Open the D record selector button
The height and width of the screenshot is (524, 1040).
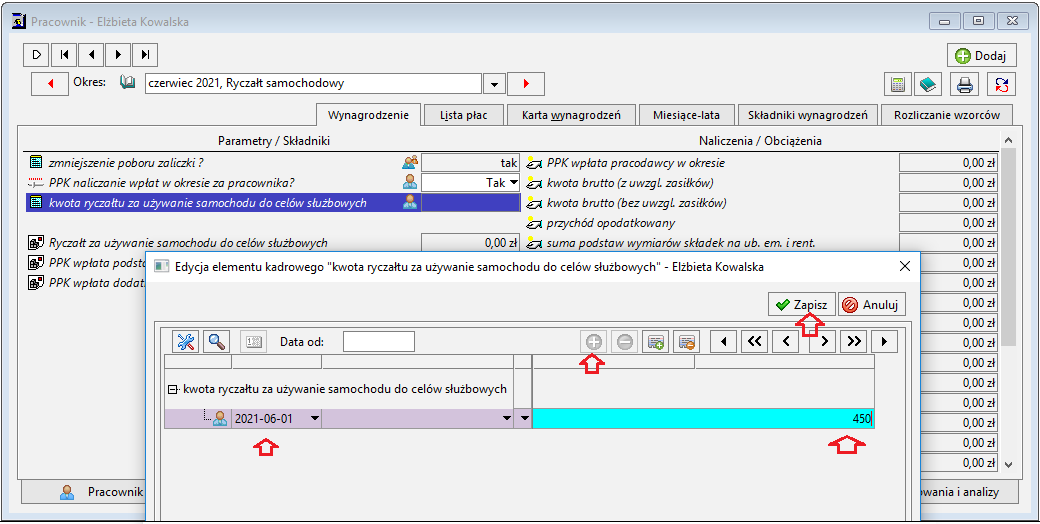36,54
